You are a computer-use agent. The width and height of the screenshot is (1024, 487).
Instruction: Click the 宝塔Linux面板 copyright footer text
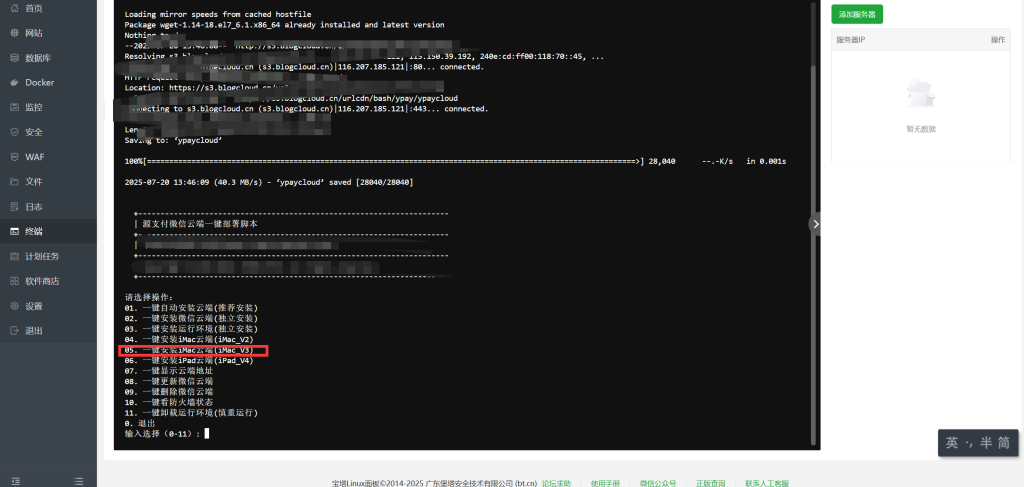[x=434, y=483]
